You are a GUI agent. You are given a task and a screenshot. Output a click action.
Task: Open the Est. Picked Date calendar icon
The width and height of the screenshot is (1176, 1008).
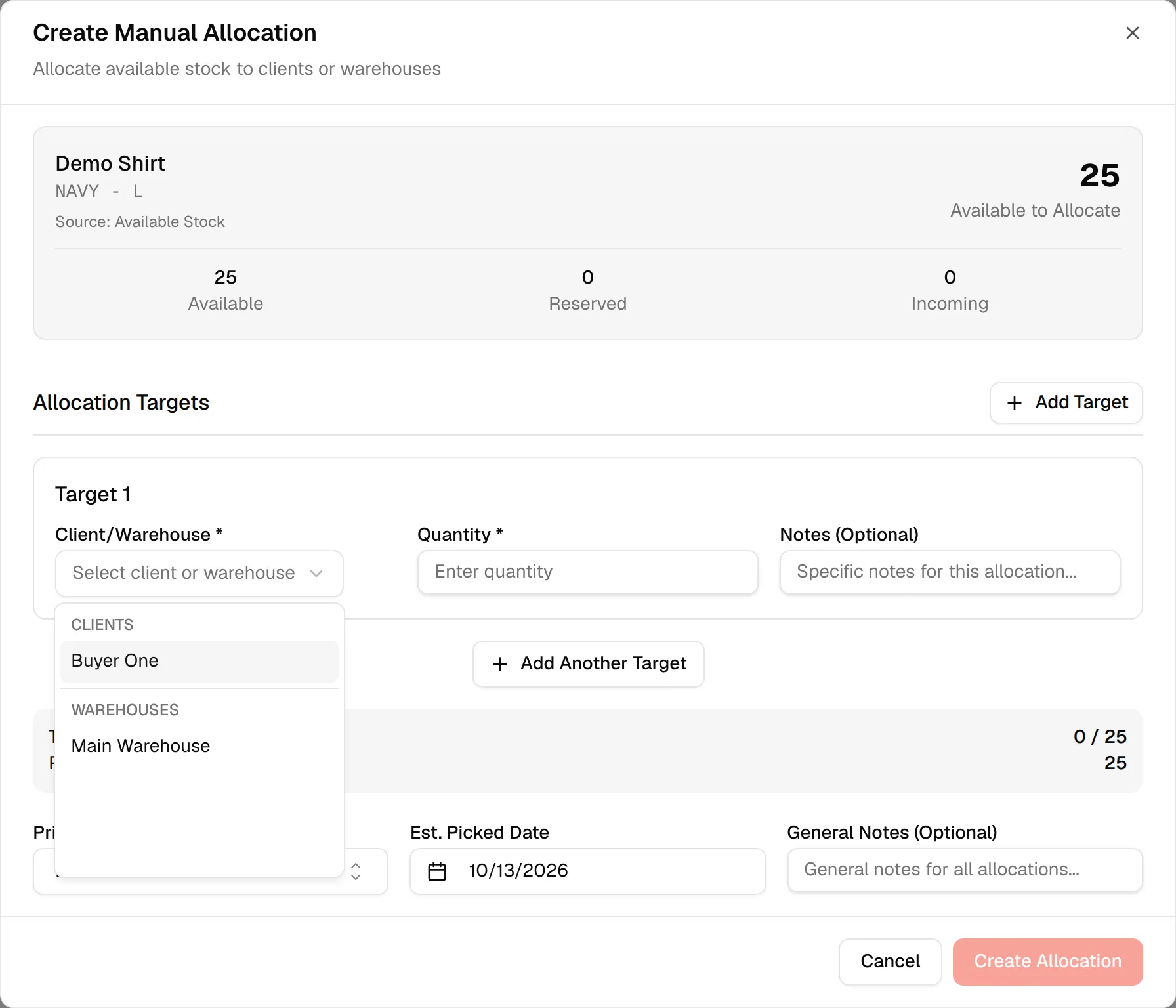[x=437, y=871]
